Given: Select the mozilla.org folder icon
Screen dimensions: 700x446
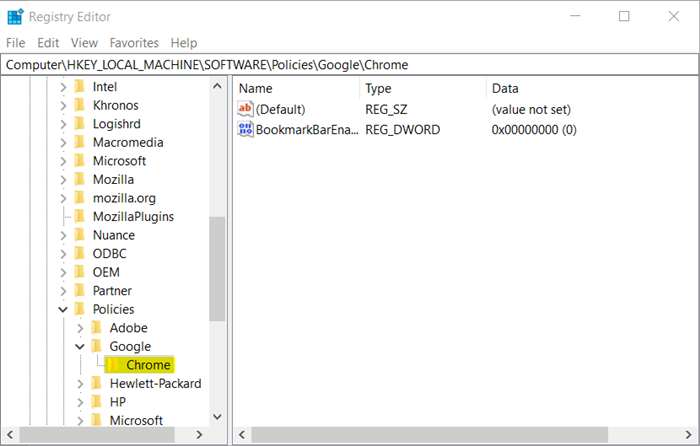Looking at the screenshot, I should pos(80,197).
